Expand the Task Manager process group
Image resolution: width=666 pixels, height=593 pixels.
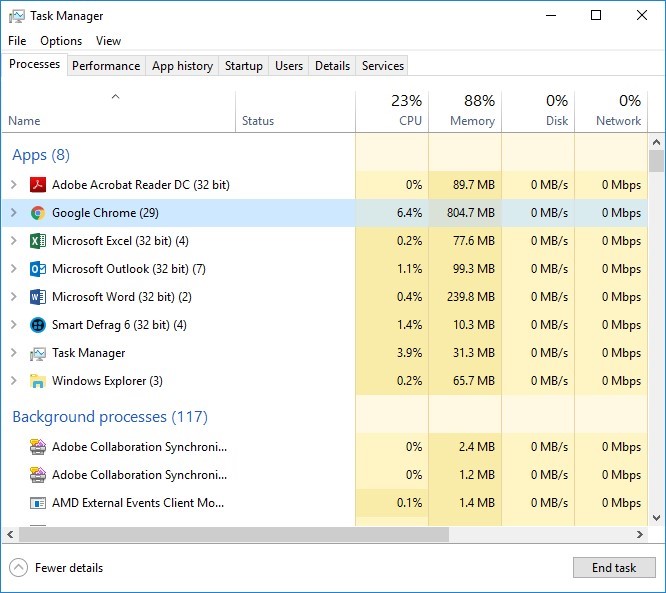[x=14, y=353]
